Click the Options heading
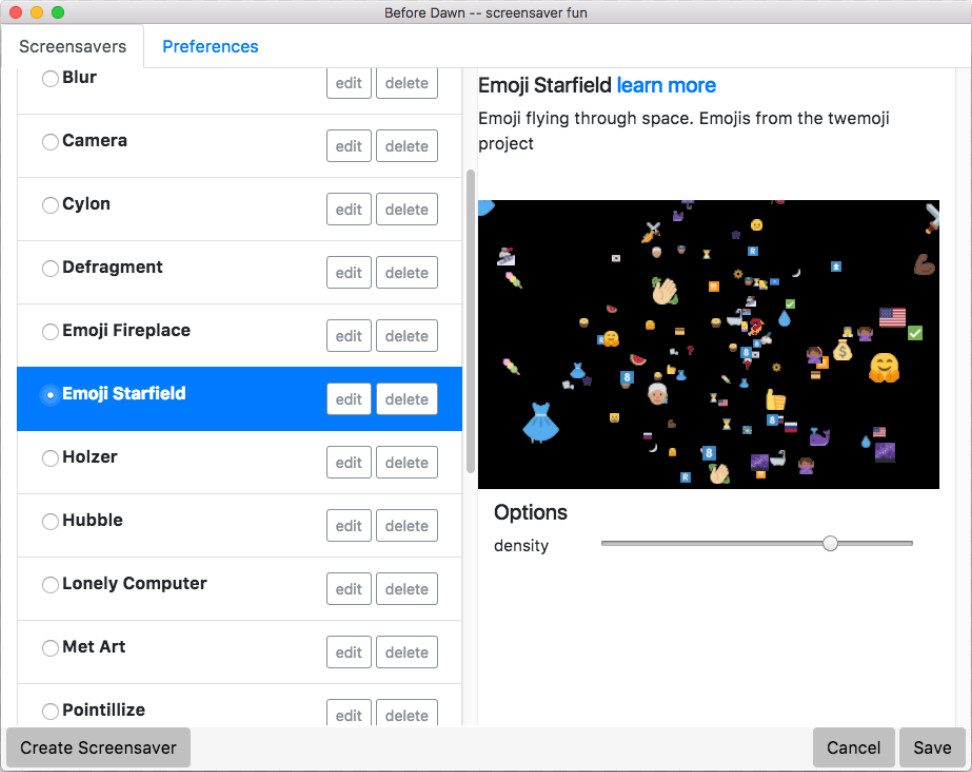This screenshot has height=772, width=972. [x=531, y=512]
